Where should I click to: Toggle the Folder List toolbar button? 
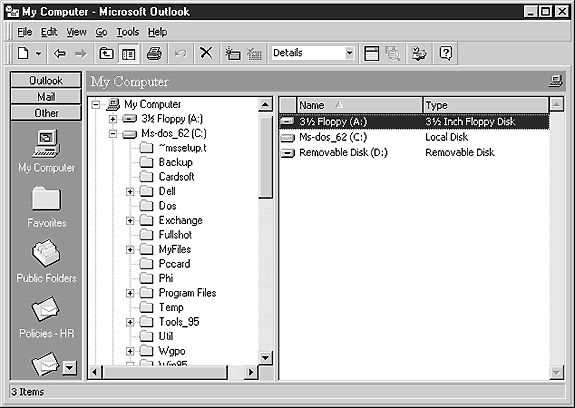128,54
